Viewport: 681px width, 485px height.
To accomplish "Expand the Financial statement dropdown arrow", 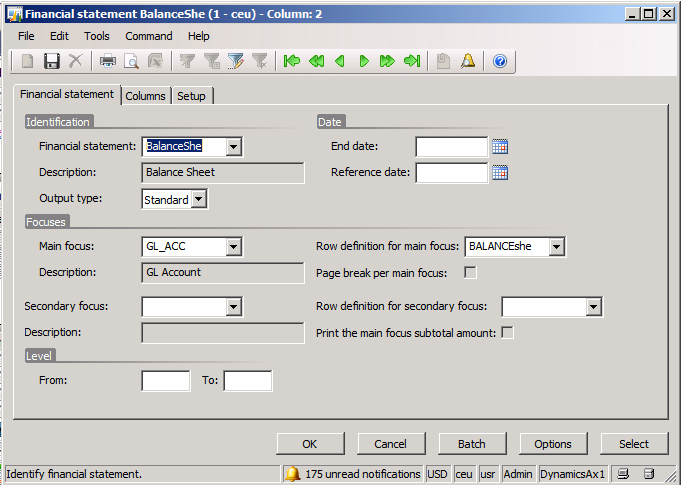I will [x=233, y=147].
